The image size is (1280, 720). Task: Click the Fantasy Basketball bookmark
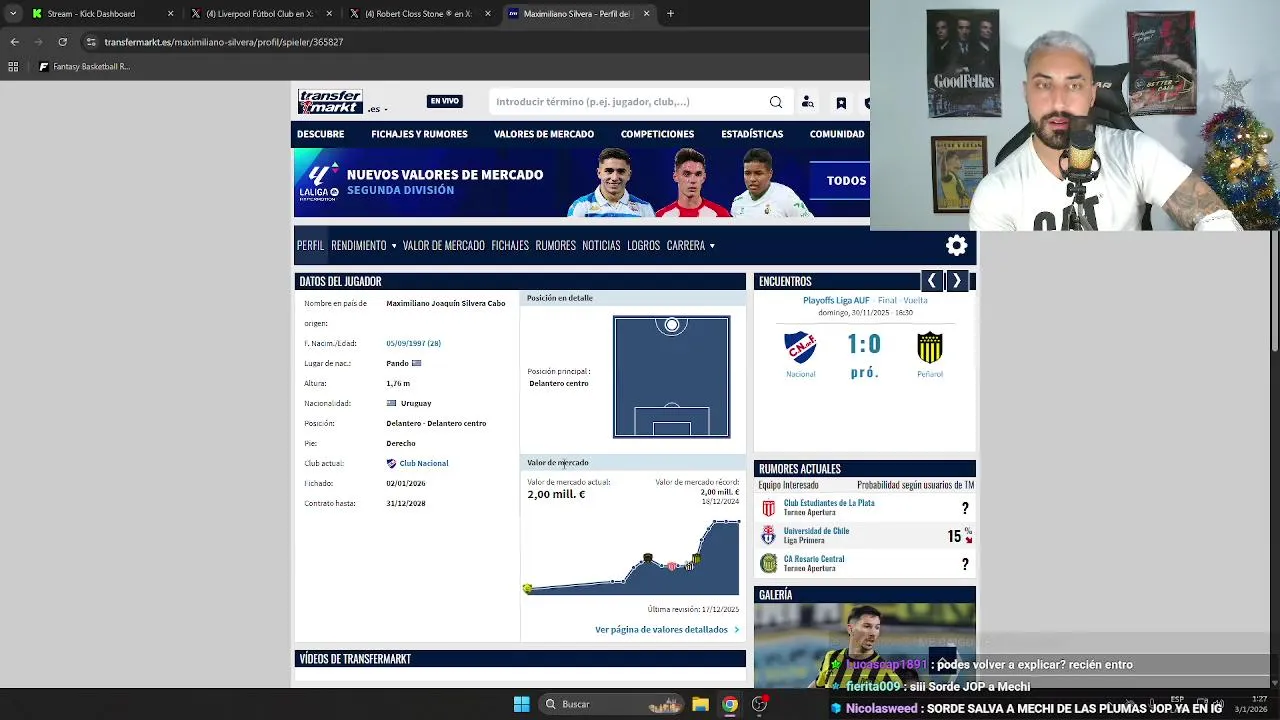(x=84, y=67)
